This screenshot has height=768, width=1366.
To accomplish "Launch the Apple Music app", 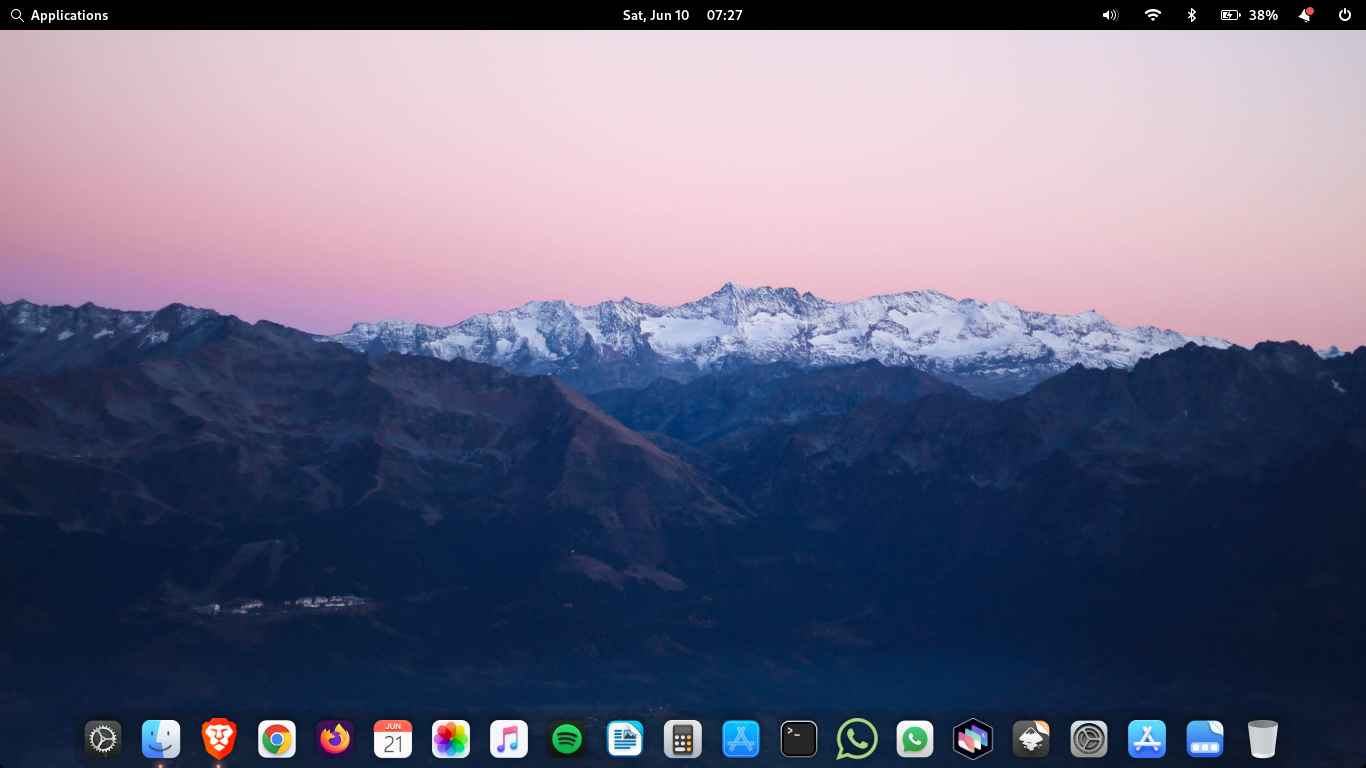I will [x=509, y=738].
